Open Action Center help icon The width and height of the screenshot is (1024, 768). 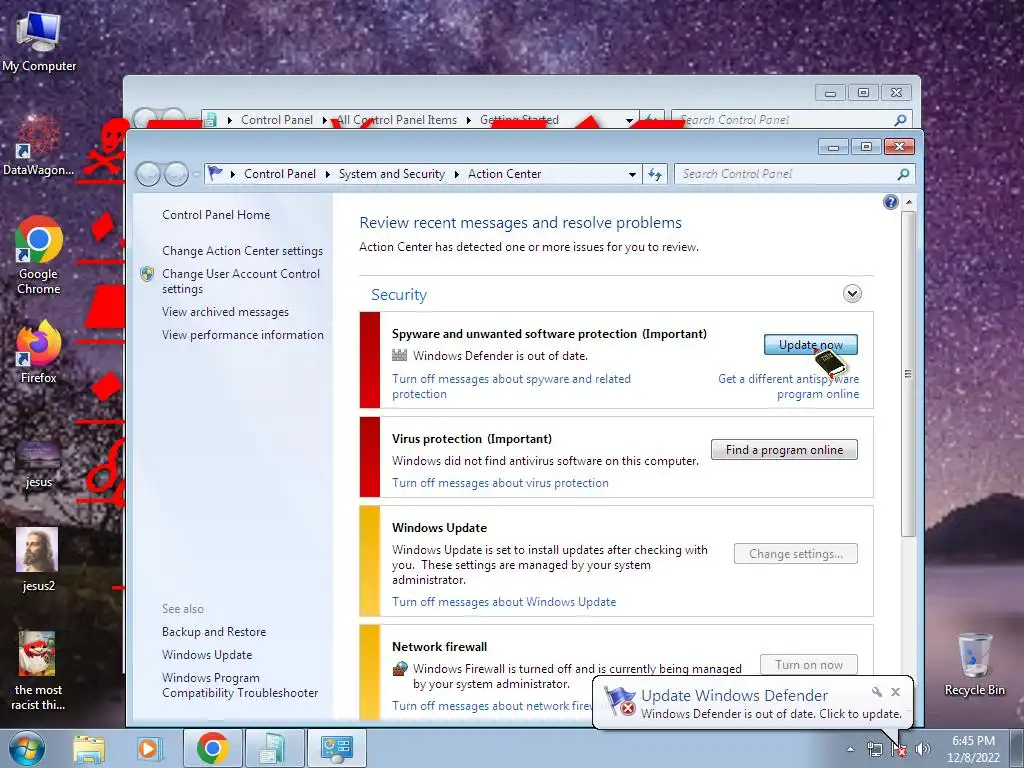click(890, 202)
